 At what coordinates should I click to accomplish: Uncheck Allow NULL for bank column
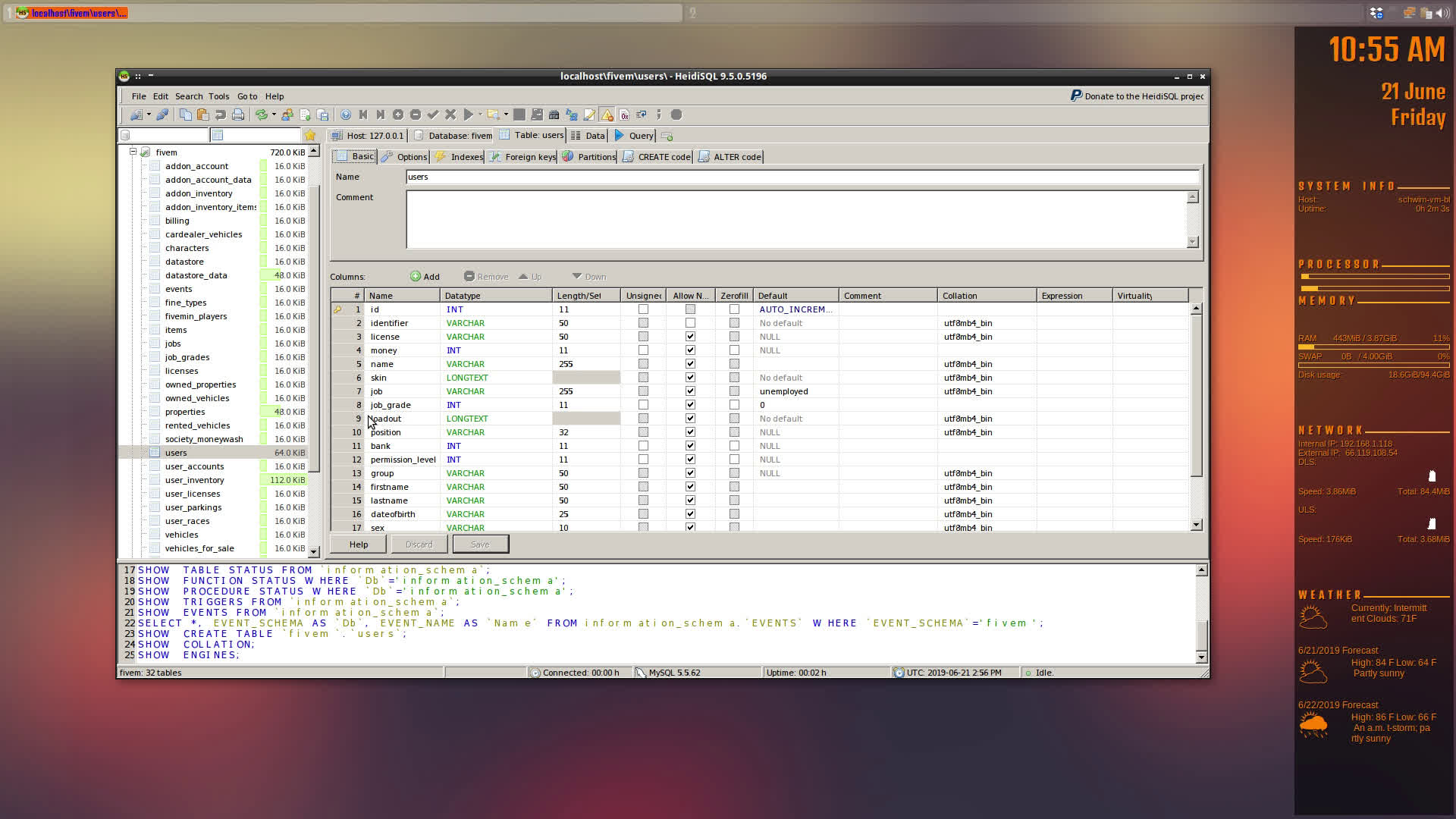coord(690,446)
